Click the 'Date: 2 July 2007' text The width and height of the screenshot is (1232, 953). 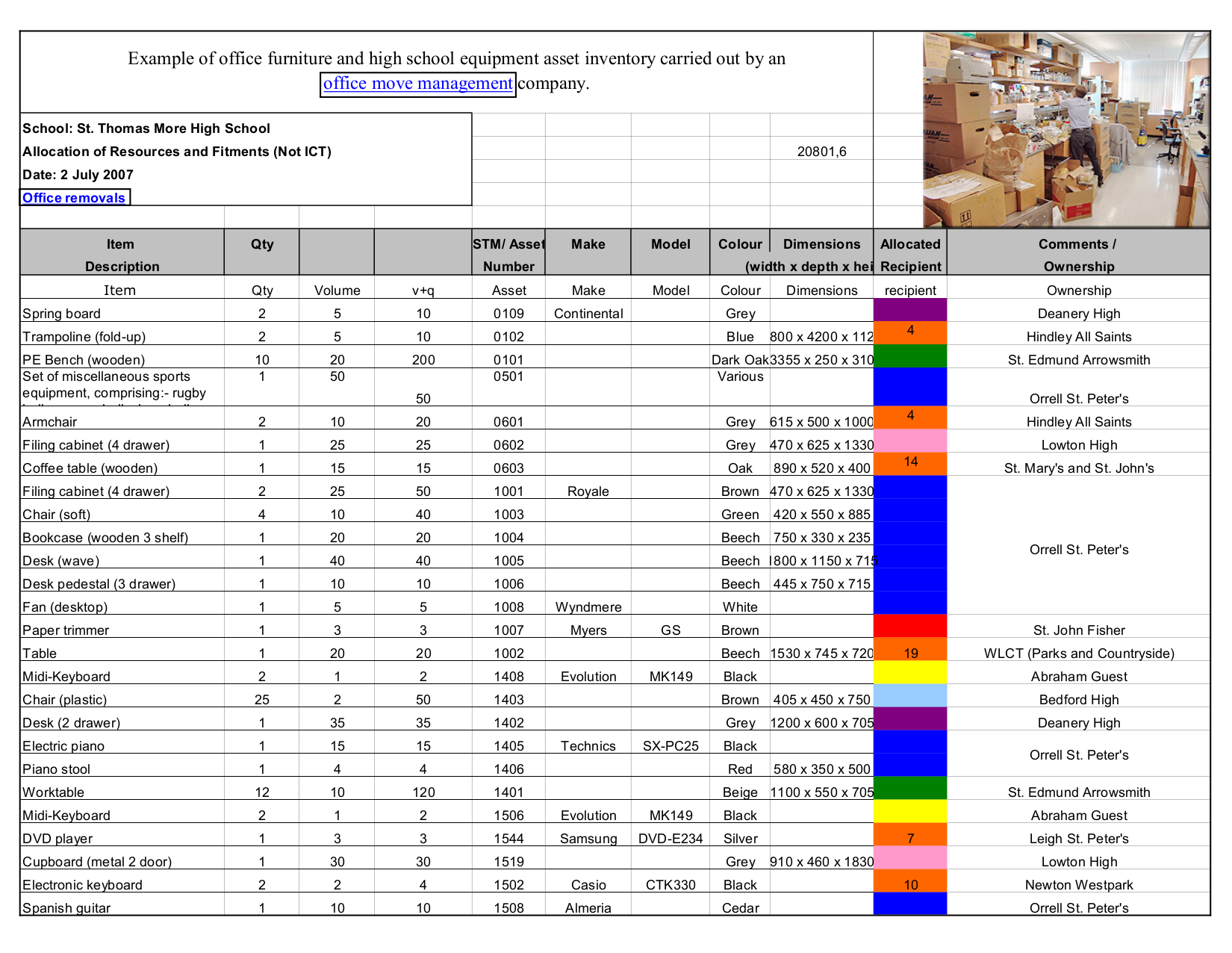[x=78, y=175]
